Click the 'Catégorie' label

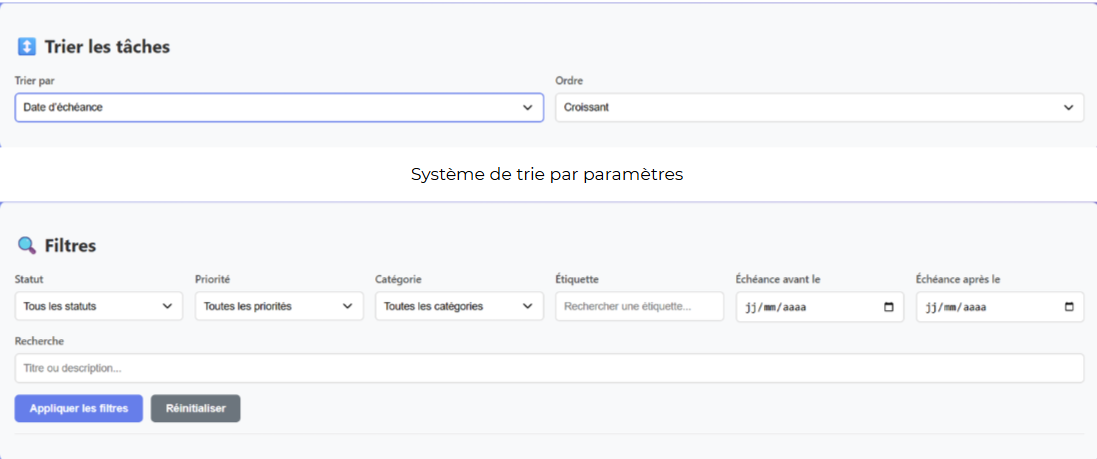(398, 280)
